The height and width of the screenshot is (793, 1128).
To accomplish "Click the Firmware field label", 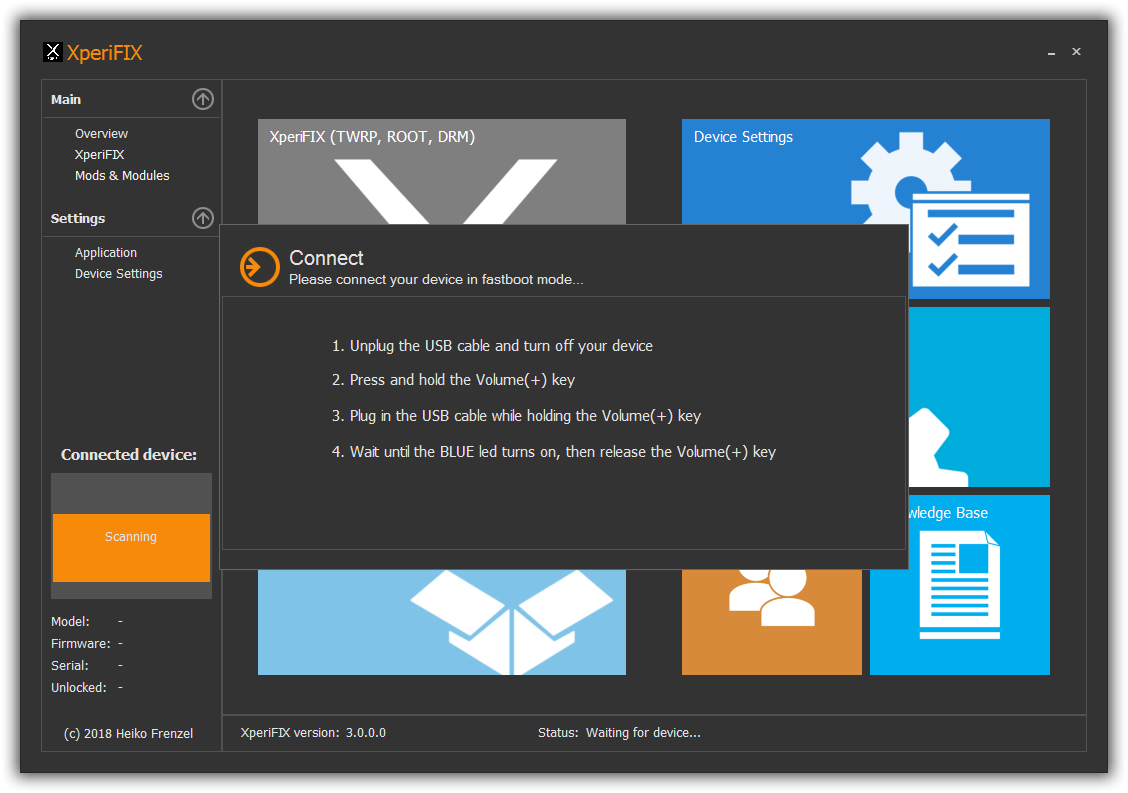I will 81,643.
